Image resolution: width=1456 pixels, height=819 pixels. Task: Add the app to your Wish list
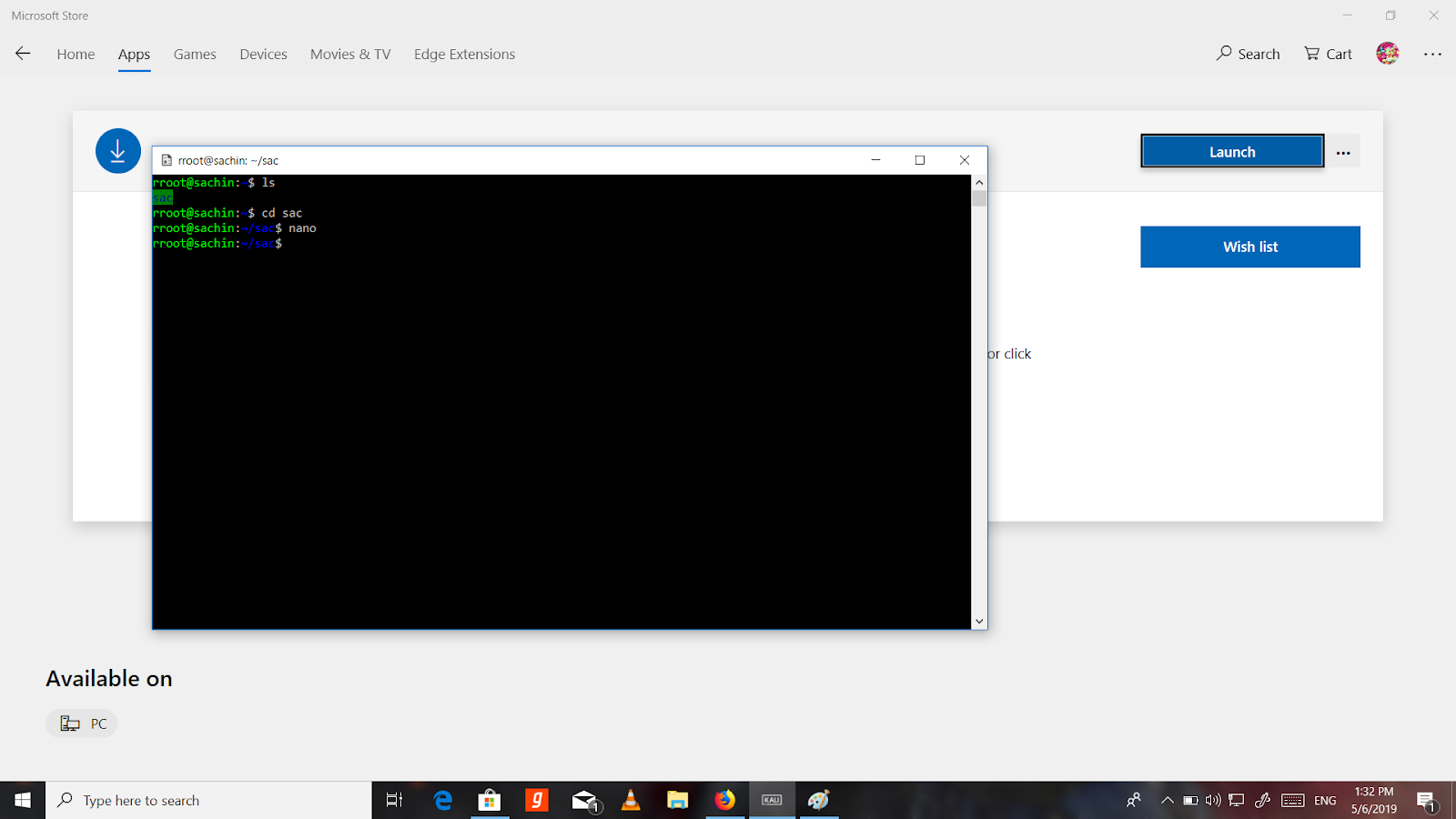pyautogui.click(x=1249, y=247)
